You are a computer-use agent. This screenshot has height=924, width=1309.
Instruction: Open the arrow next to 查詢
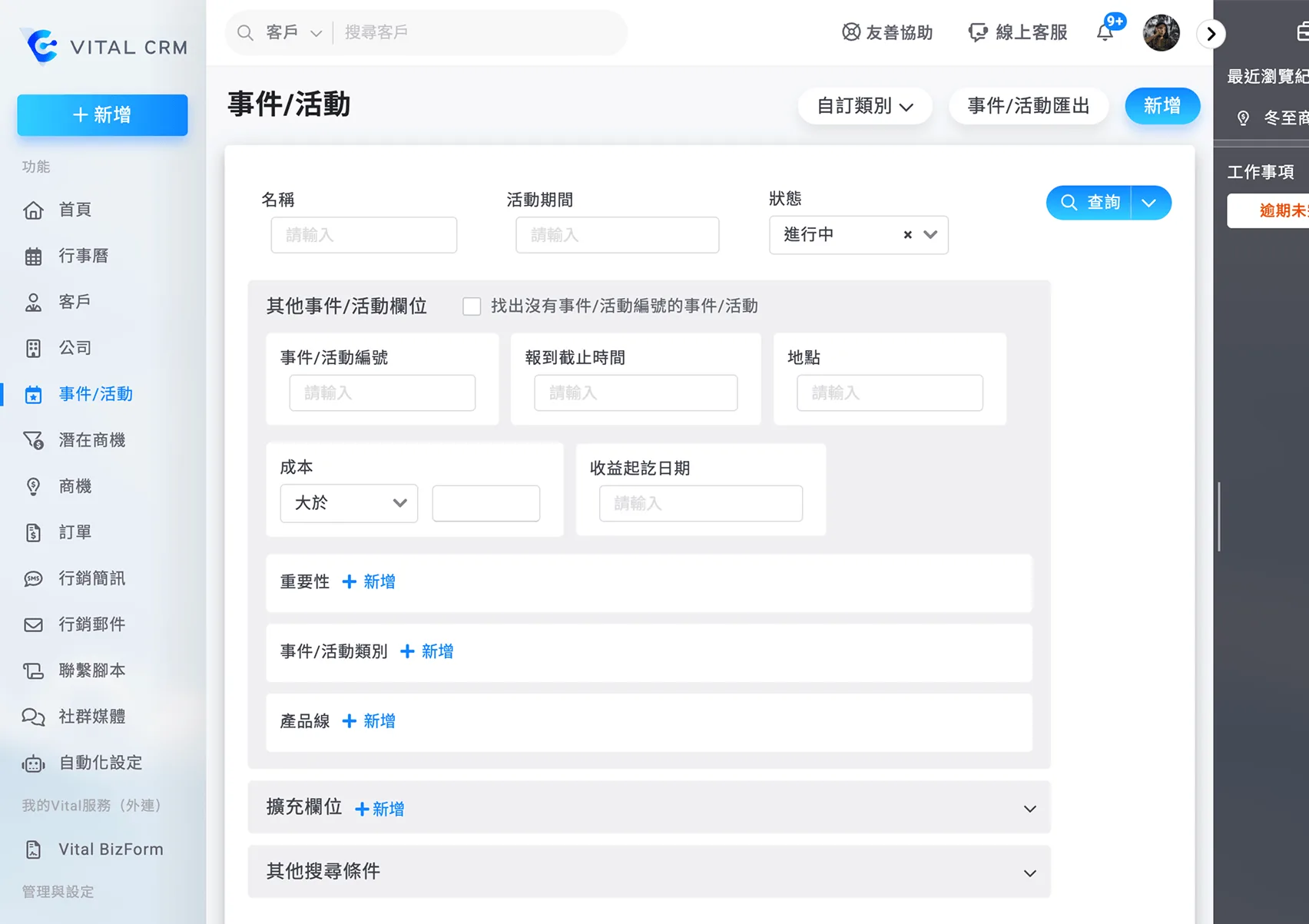pos(1150,203)
